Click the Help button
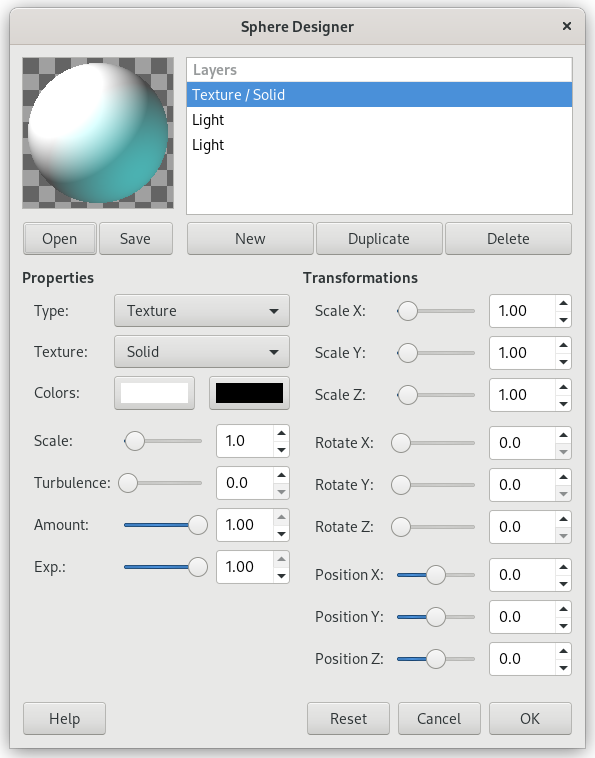 click(x=64, y=719)
